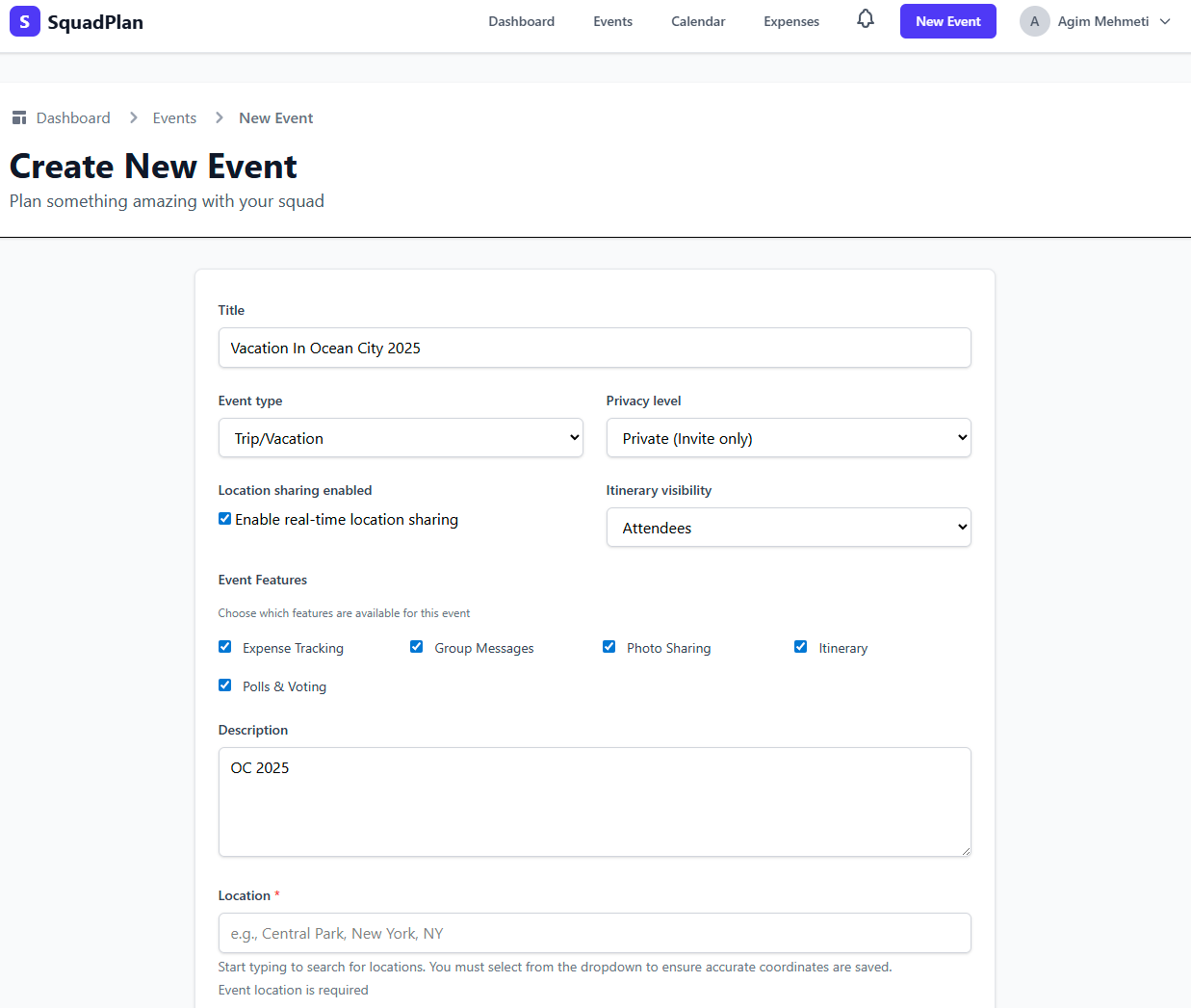The image size is (1191, 1008).
Task: Open the Privacy level dropdown
Action: (x=788, y=437)
